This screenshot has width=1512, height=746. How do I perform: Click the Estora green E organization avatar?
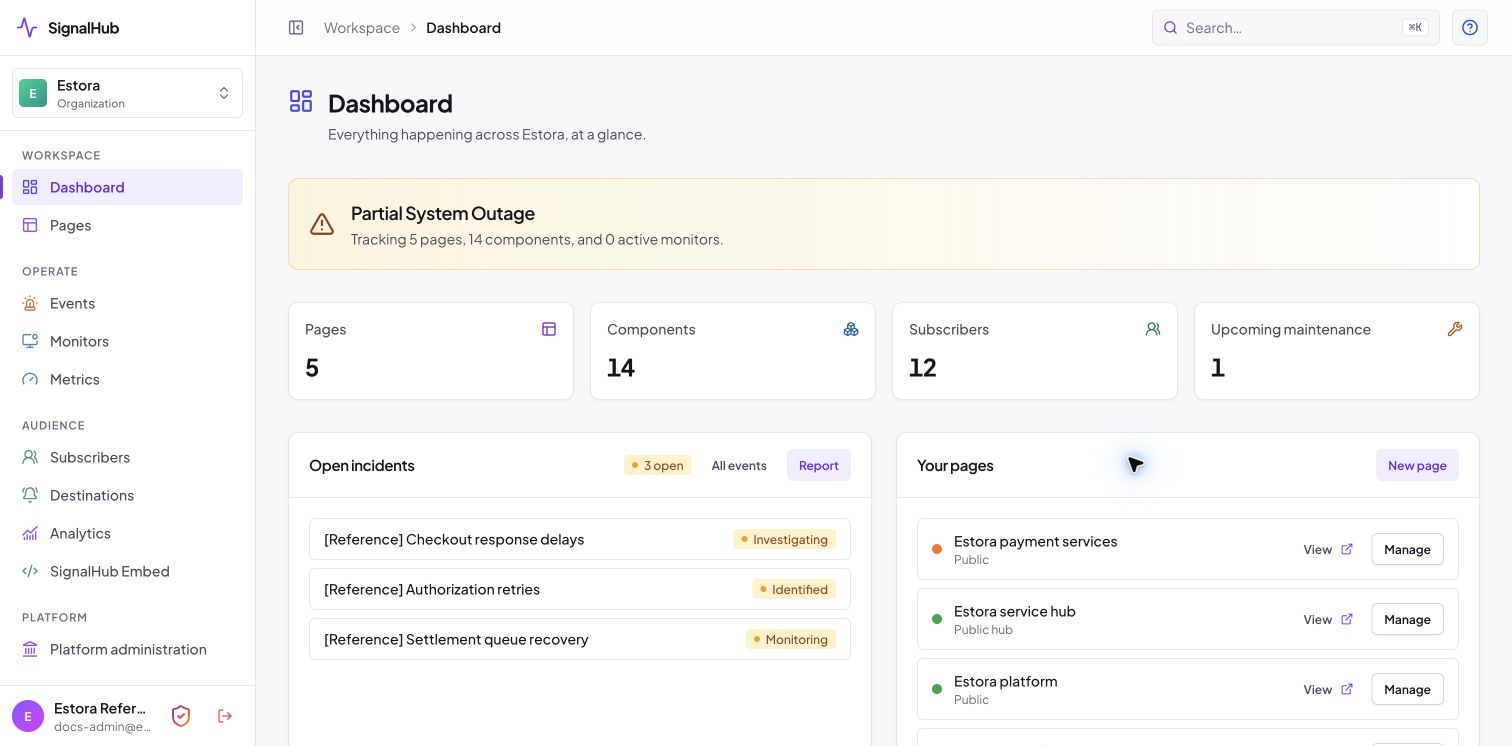click(x=33, y=93)
